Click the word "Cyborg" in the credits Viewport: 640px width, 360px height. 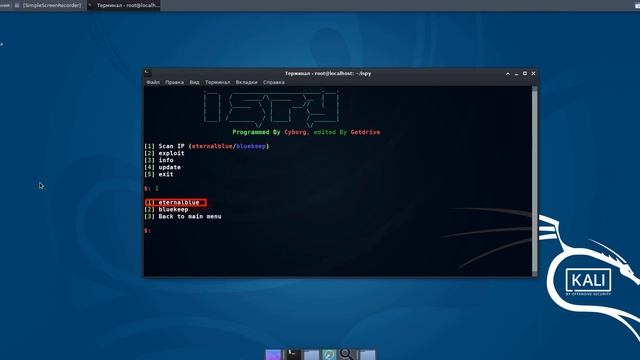click(x=296, y=132)
